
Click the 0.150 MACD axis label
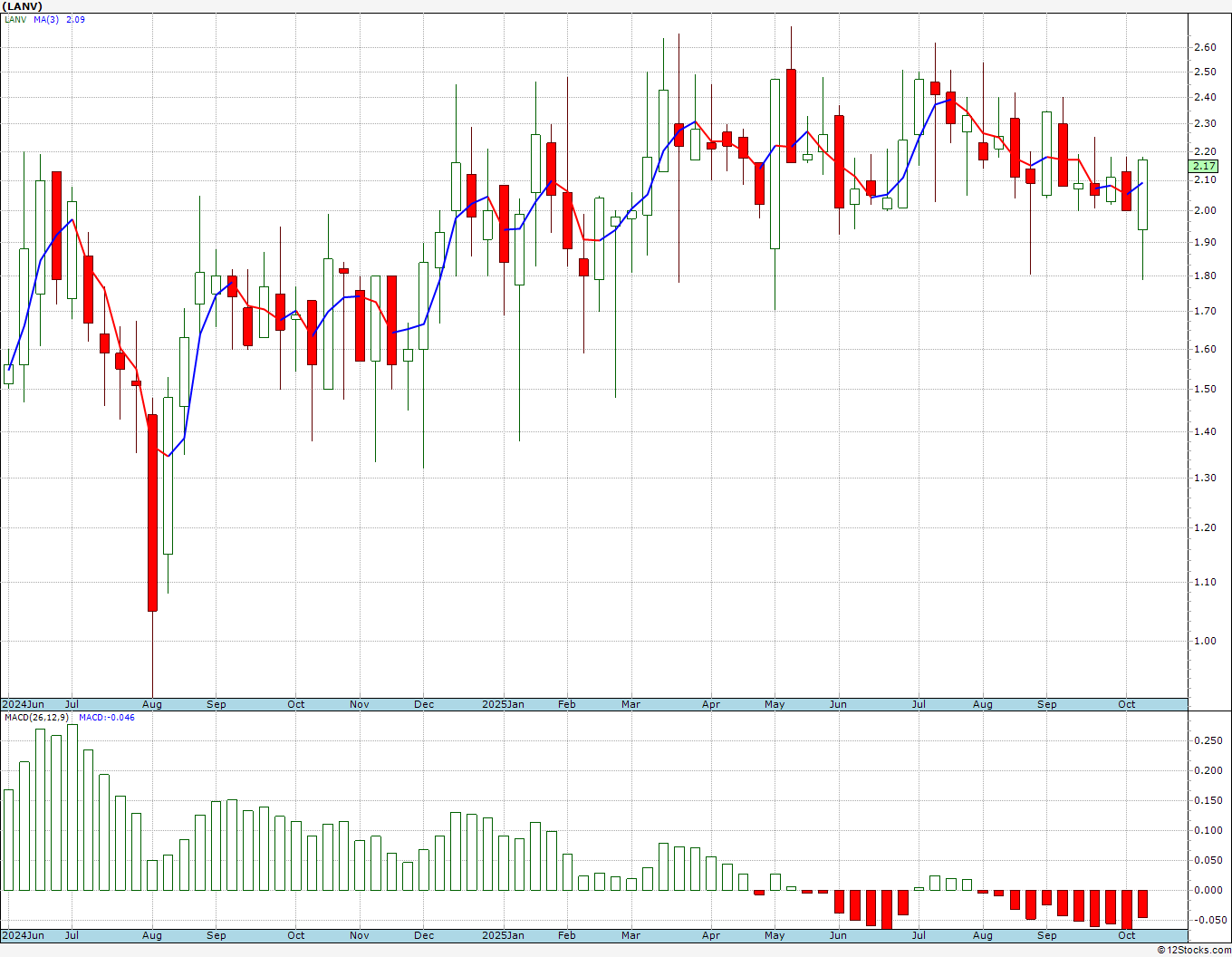1208,800
